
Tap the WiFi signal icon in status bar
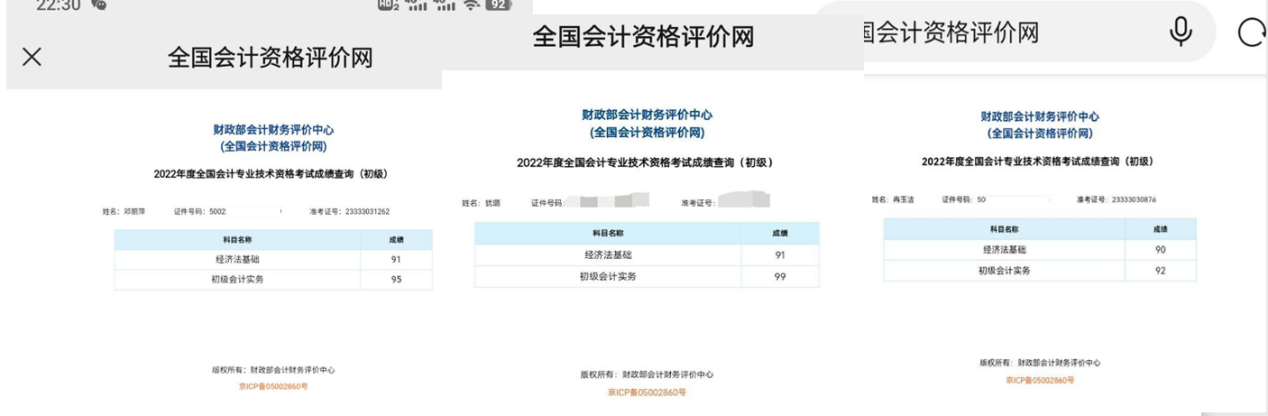(x=470, y=5)
